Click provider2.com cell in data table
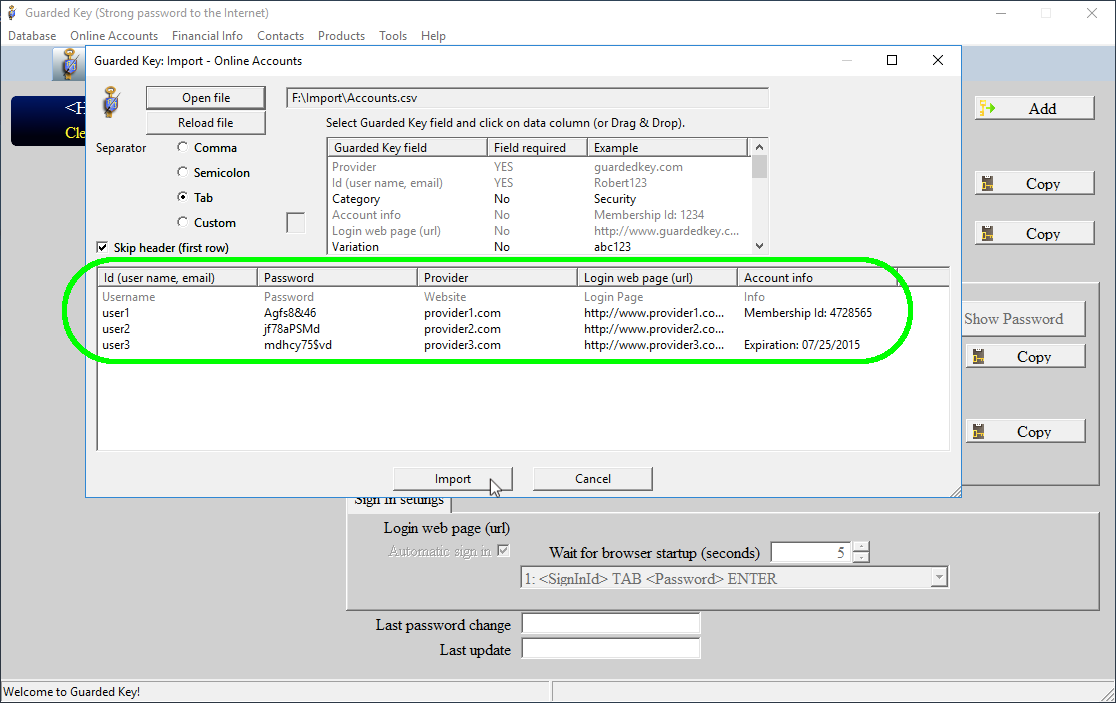The height and width of the screenshot is (703, 1116). point(463,329)
